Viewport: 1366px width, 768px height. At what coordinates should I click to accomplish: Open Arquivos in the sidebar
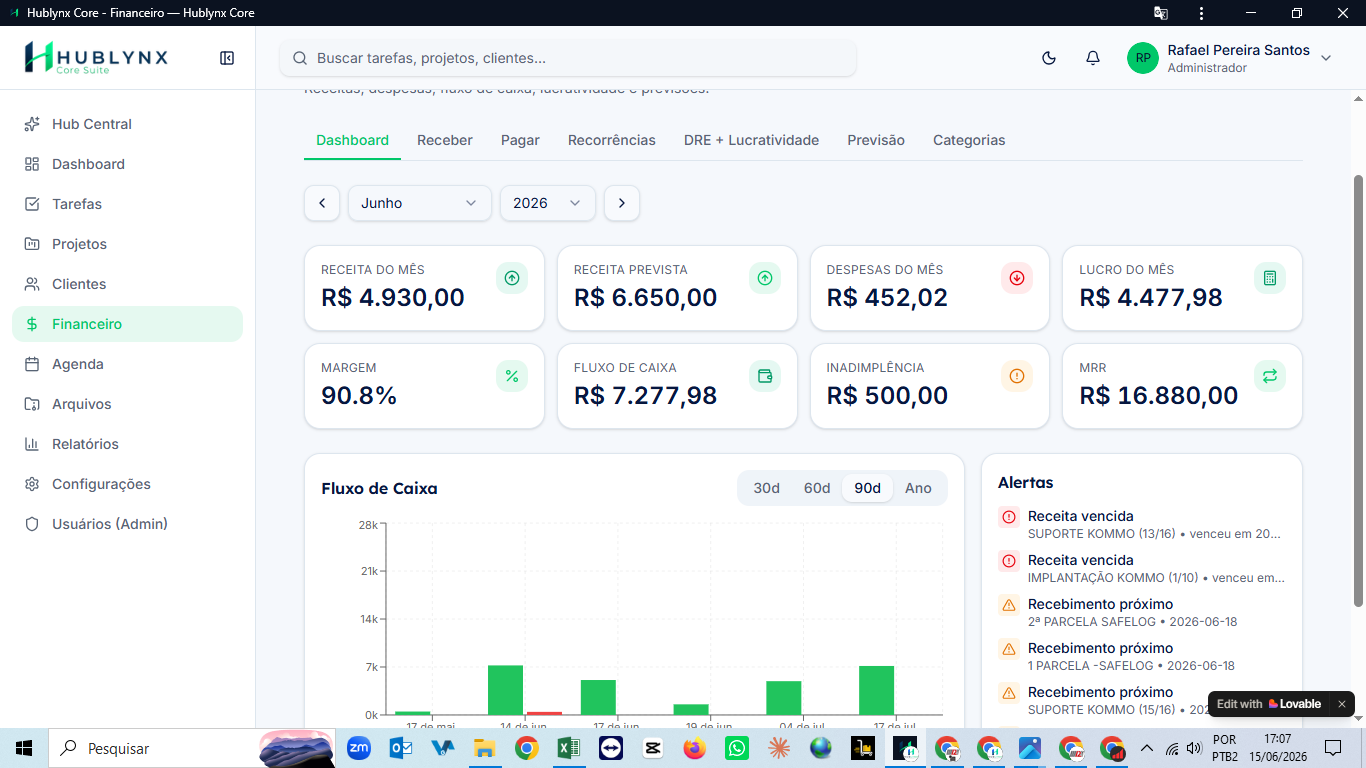[x=127, y=404]
